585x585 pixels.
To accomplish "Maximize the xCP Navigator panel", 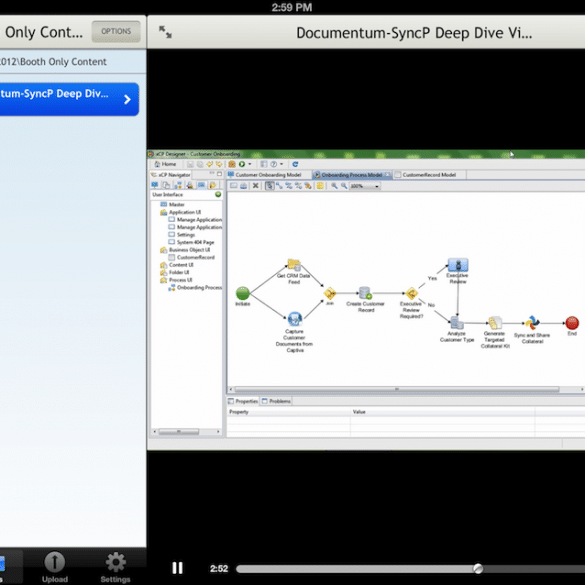I will tap(219, 174).
